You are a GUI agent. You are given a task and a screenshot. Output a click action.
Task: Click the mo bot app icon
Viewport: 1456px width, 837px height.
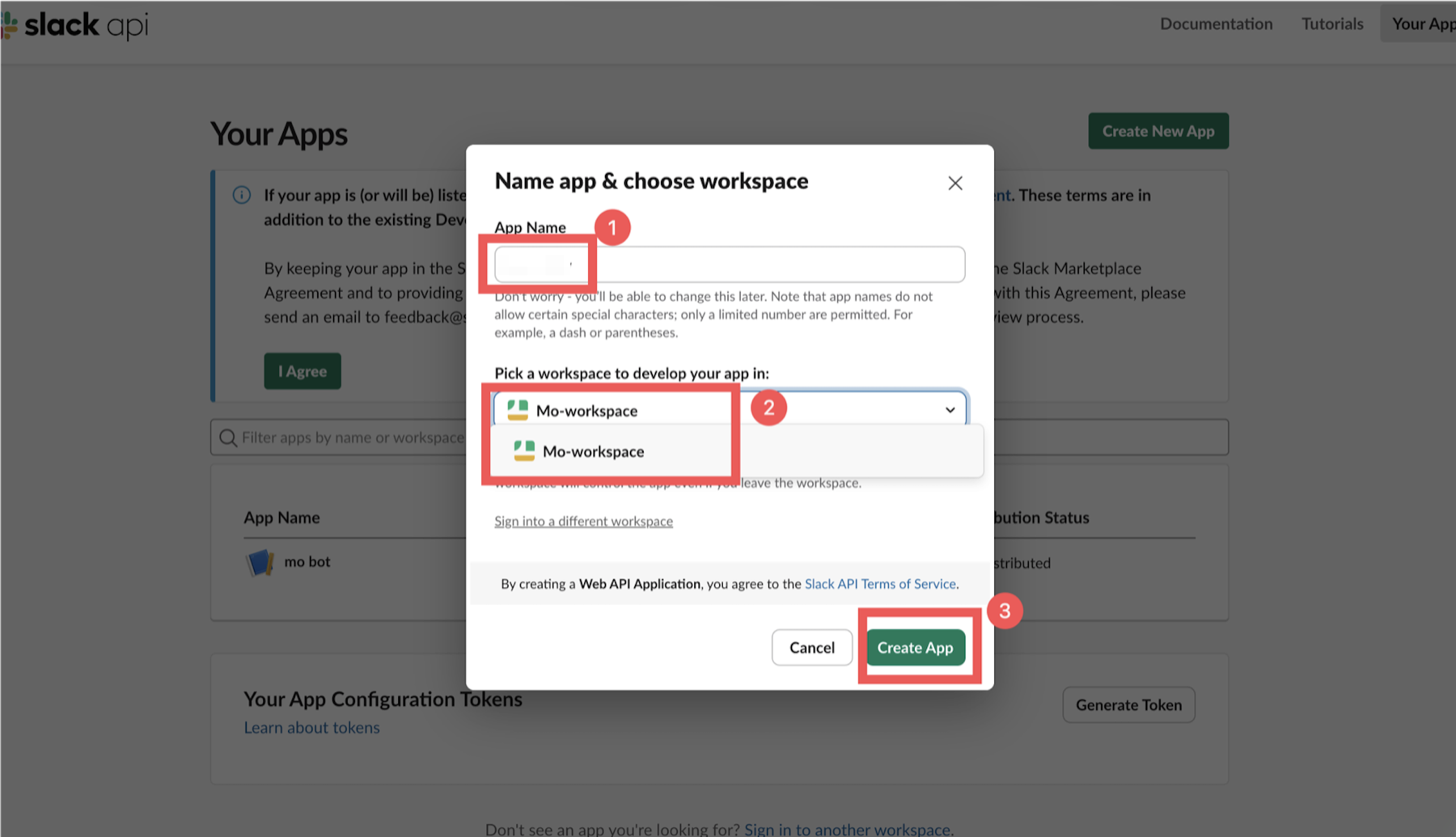point(260,562)
